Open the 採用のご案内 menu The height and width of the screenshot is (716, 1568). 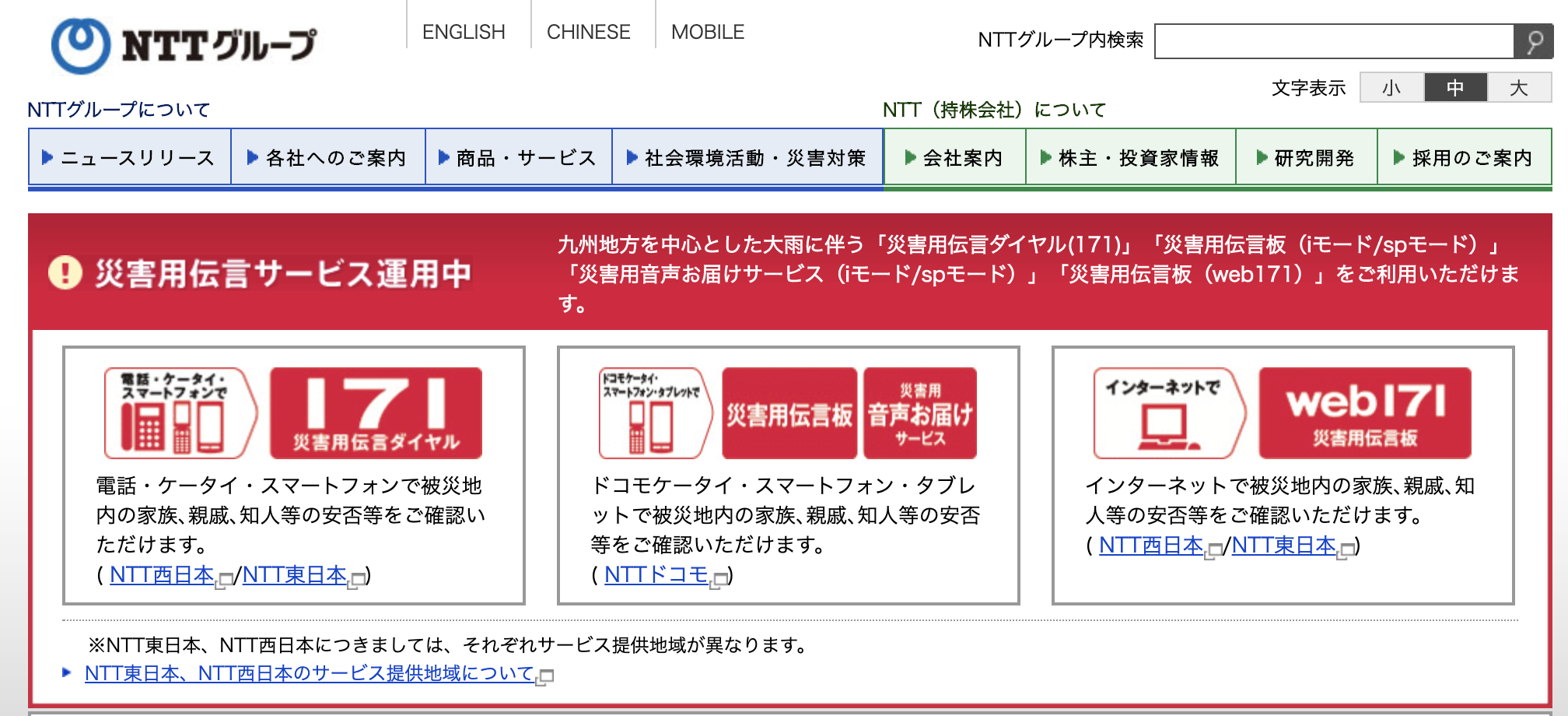pyautogui.click(x=1465, y=158)
